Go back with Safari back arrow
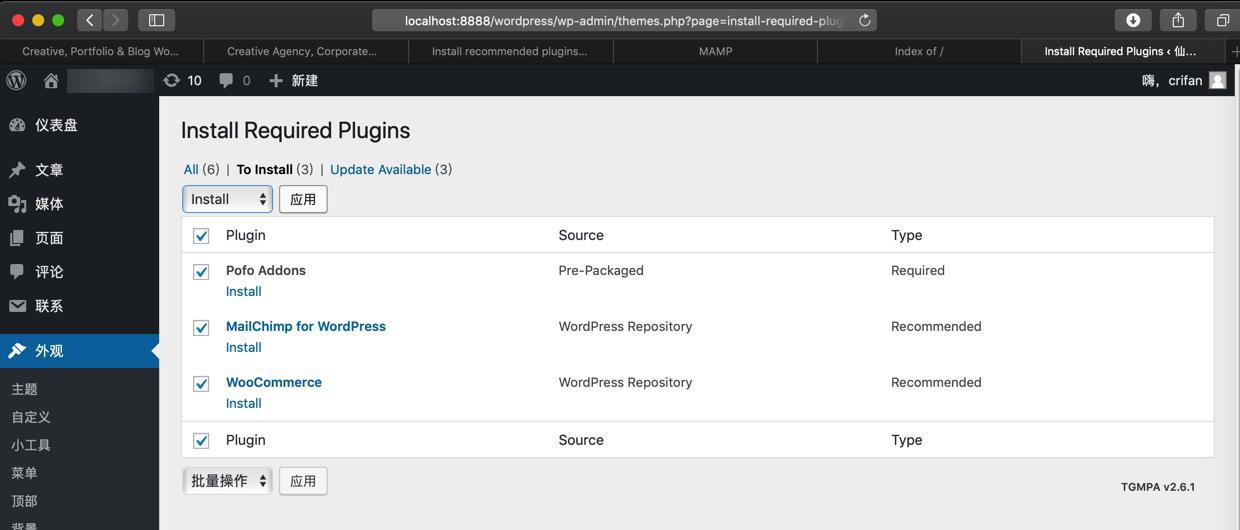1240x530 pixels. 90,20
